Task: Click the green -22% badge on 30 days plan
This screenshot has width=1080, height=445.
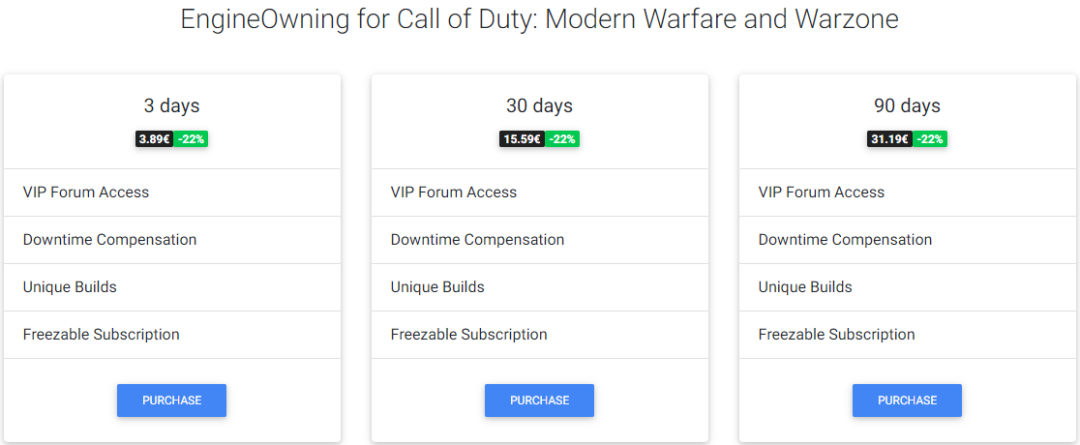Action: pyautogui.click(x=562, y=139)
